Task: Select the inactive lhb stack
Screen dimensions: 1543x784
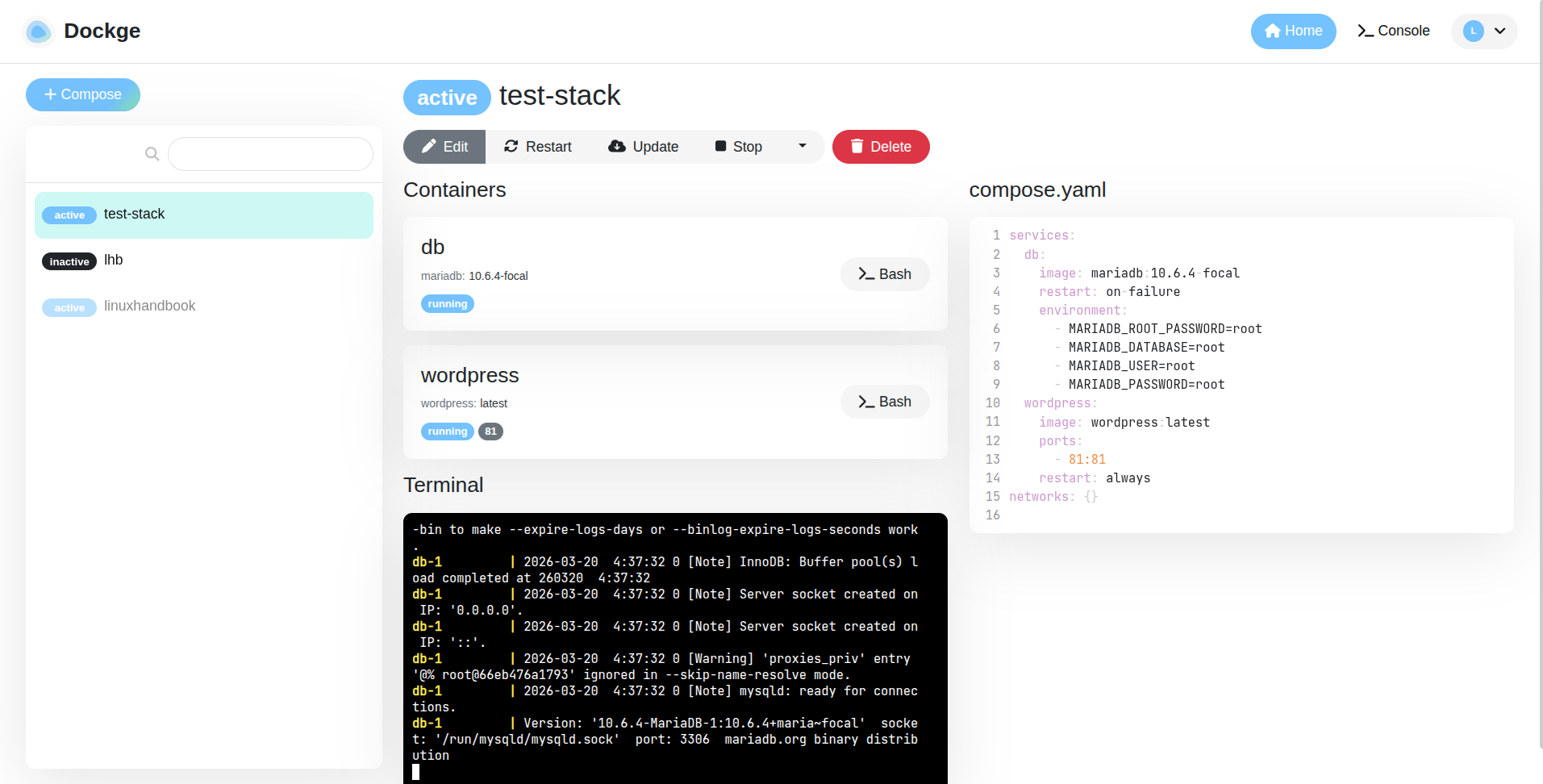Action: 114,260
